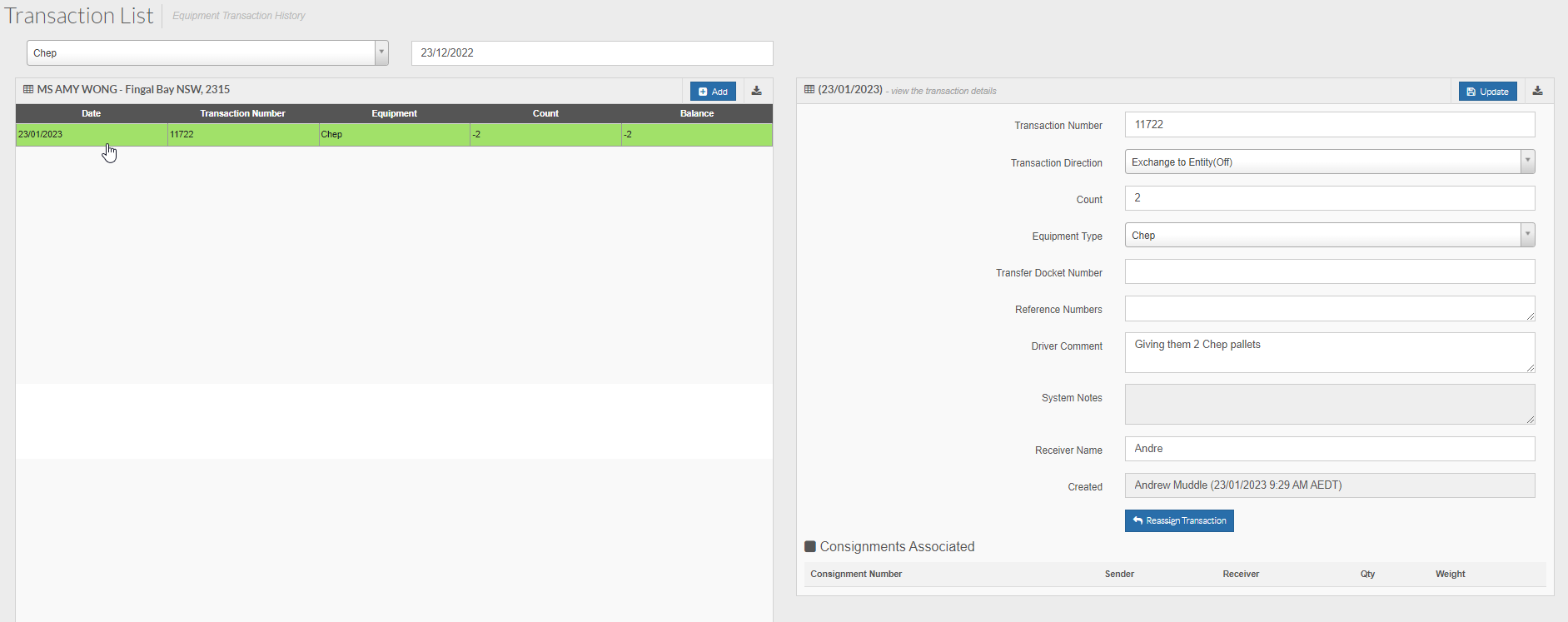
Task: Click the Consignment Number column header
Action: (856, 574)
